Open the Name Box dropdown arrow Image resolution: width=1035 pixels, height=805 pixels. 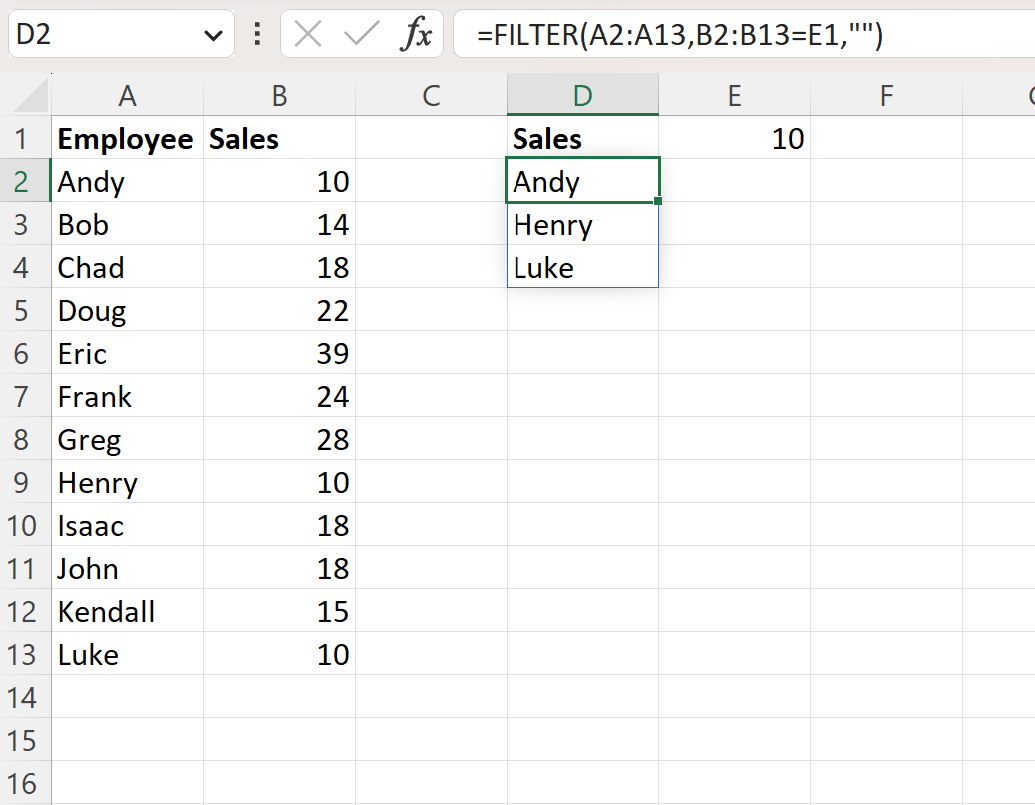pos(213,33)
